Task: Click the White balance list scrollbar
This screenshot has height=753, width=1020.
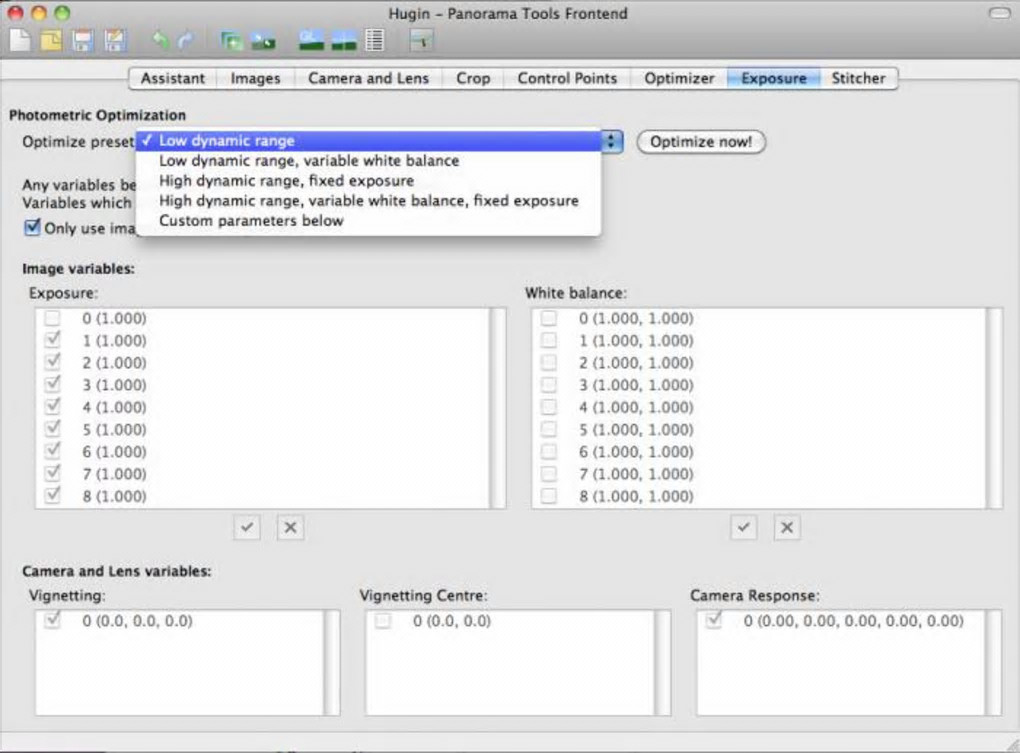Action: point(995,408)
